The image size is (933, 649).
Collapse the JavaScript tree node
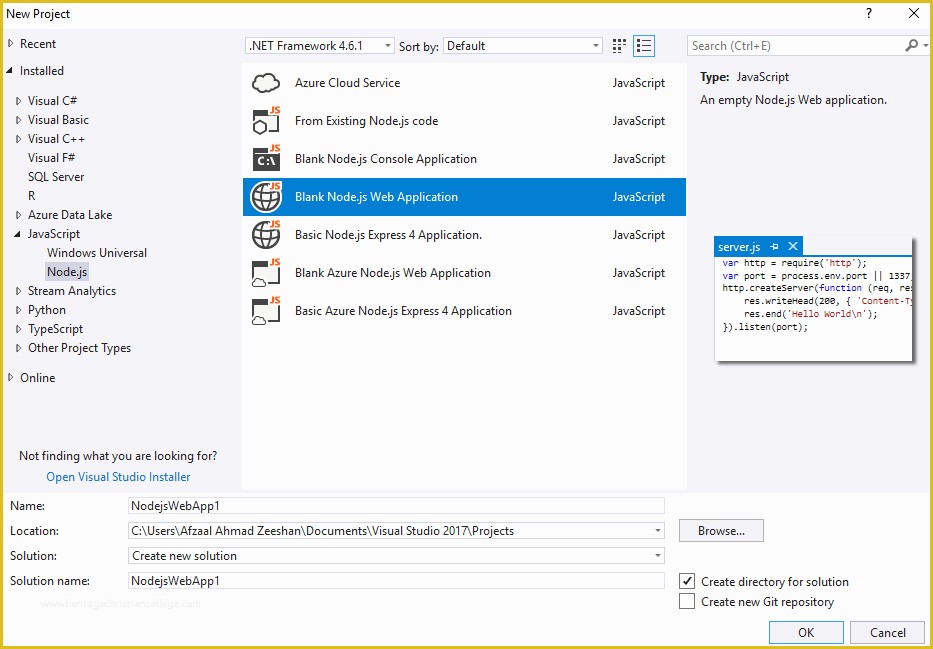[x=19, y=234]
